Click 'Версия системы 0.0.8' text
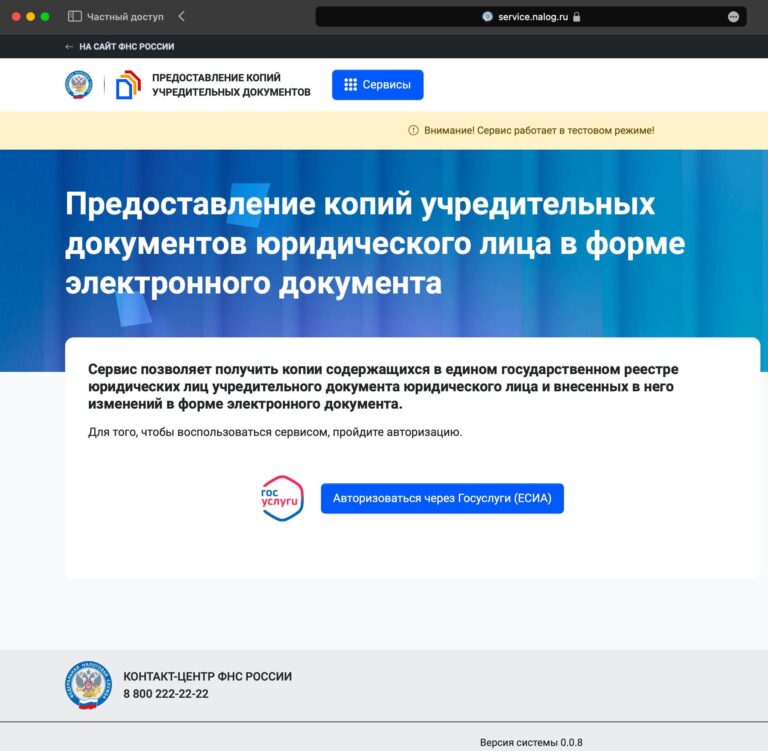Viewport: 768px width, 751px height. click(531, 742)
